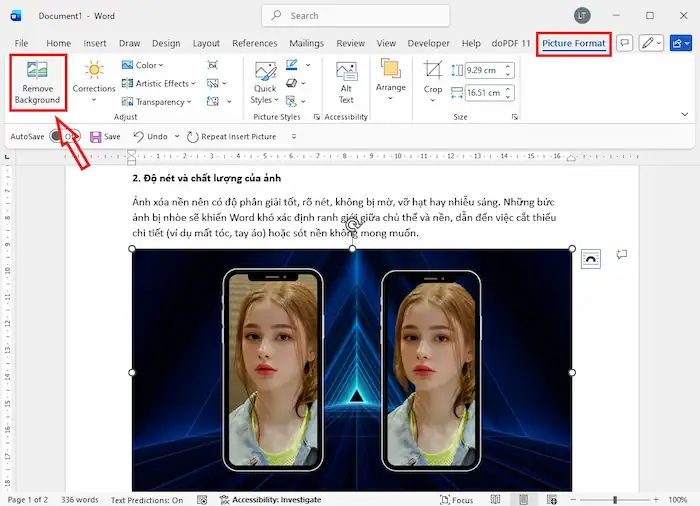This screenshot has height=506, width=700.
Task: Expand the Picture Effects dropdown arrow
Action: [x=304, y=84]
